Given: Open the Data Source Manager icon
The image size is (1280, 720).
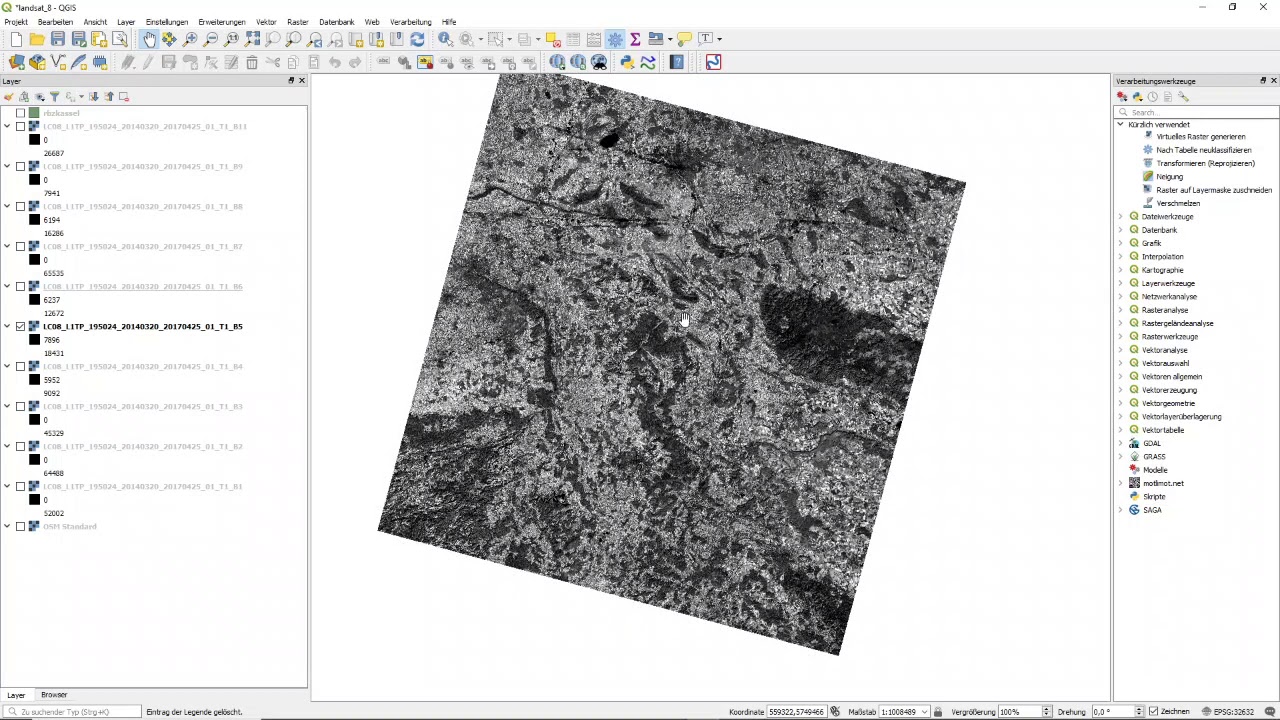Looking at the screenshot, I should pyautogui.click(x=16, y=62).
